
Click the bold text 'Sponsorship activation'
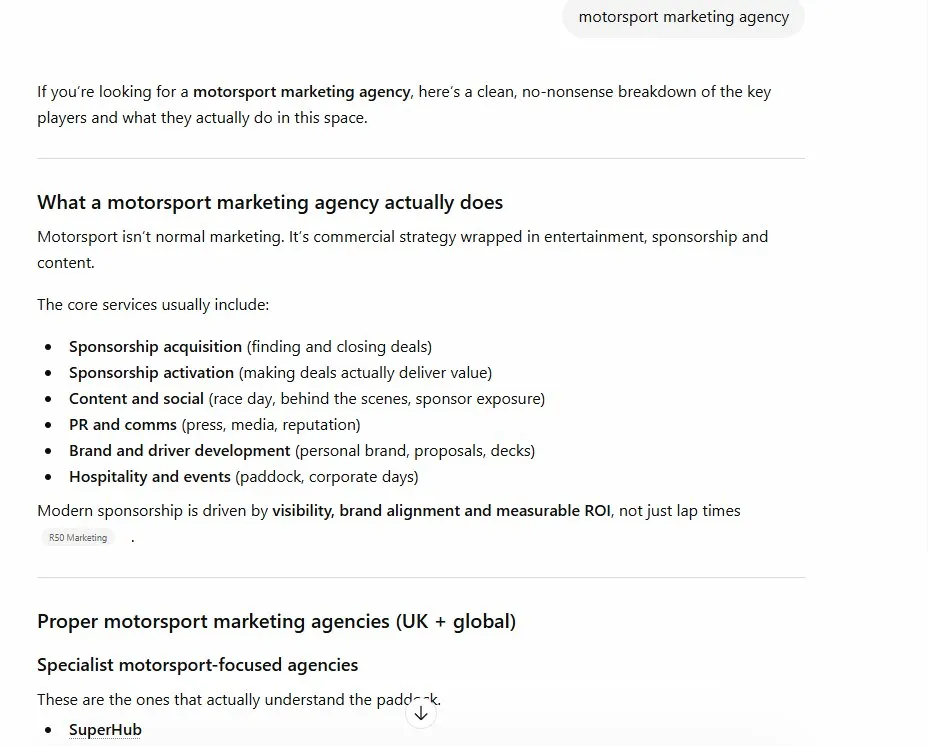[151, 372]
